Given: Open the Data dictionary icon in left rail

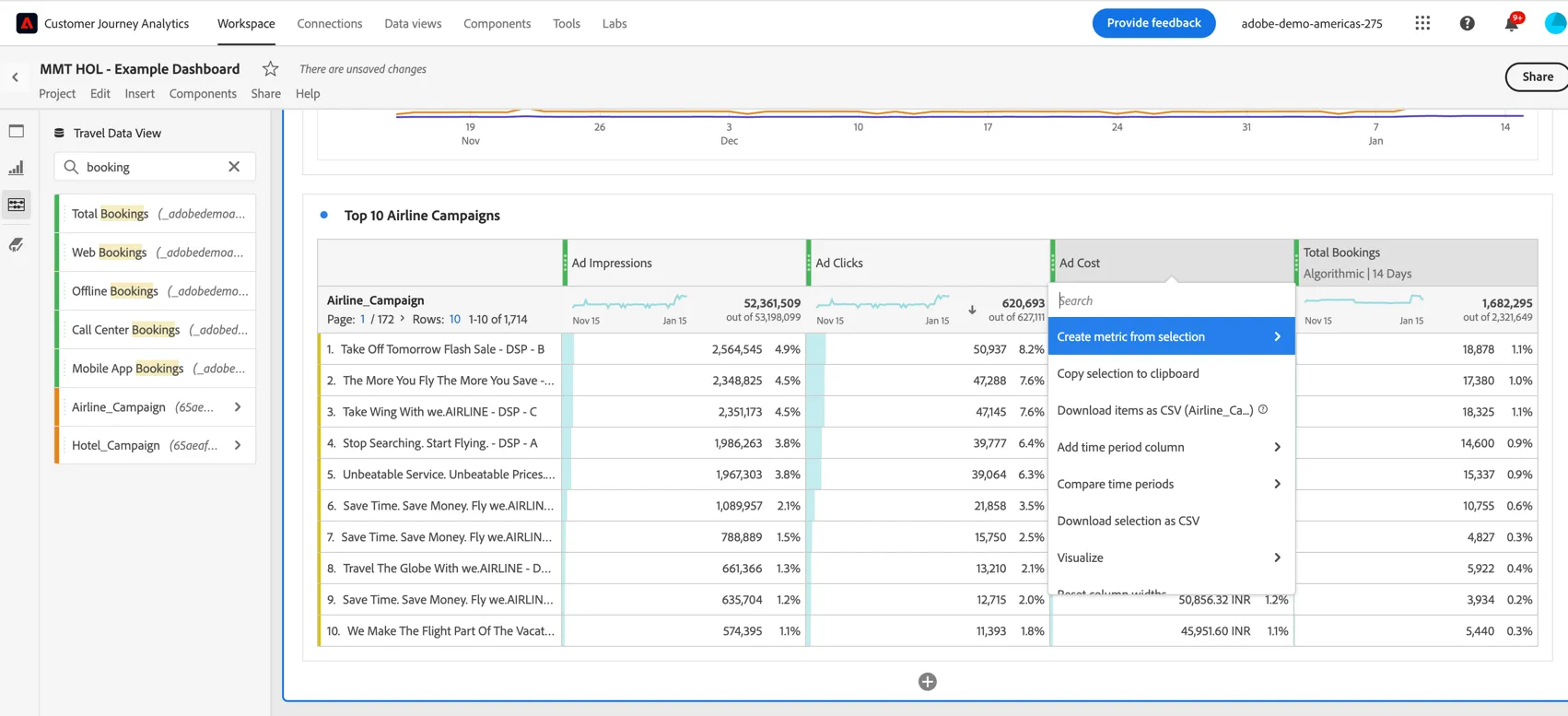Looking at the screenshot, I should [17, 244].
